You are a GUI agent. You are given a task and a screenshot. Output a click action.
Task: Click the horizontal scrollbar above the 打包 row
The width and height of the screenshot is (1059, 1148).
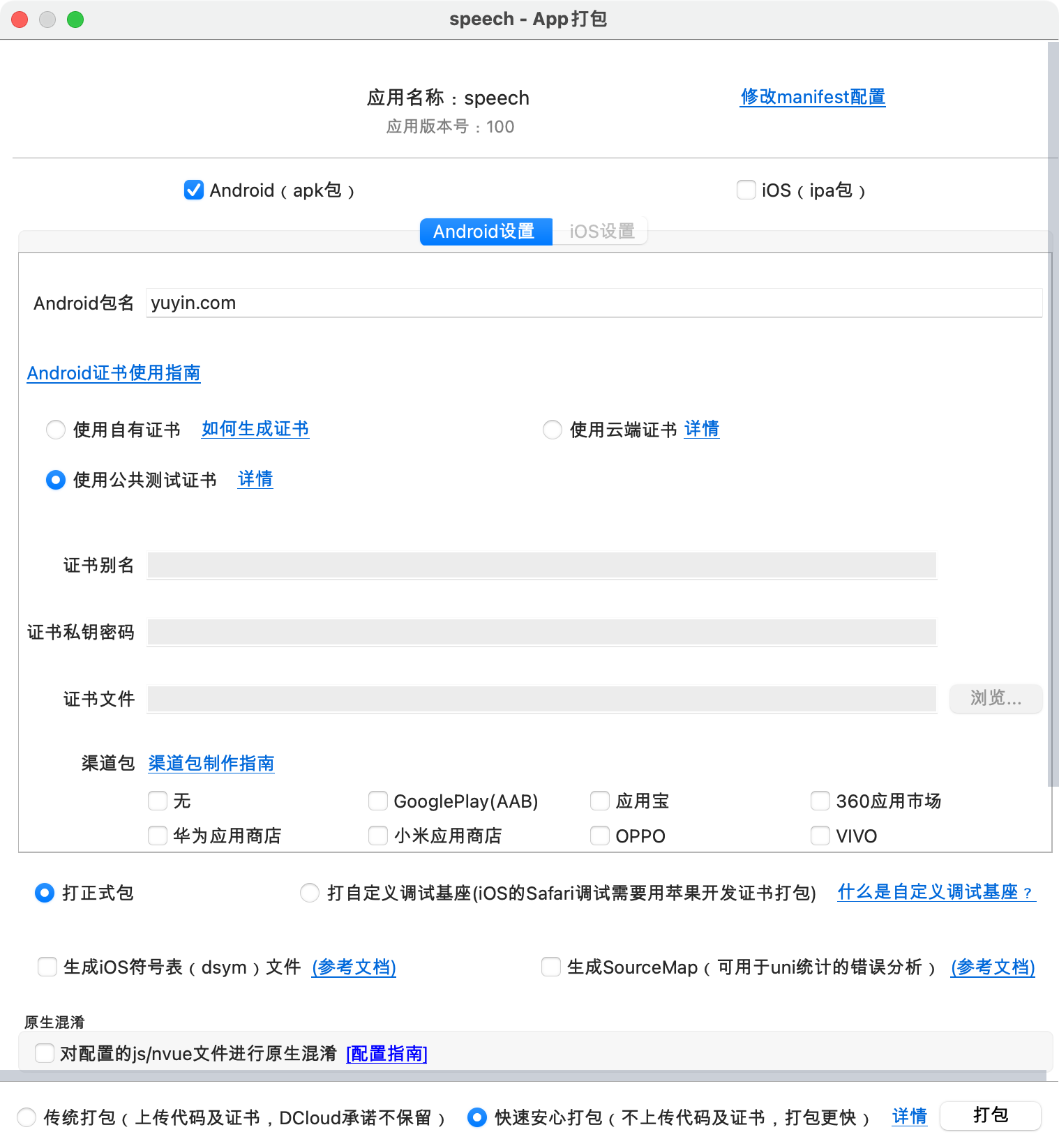[523, 1075]
